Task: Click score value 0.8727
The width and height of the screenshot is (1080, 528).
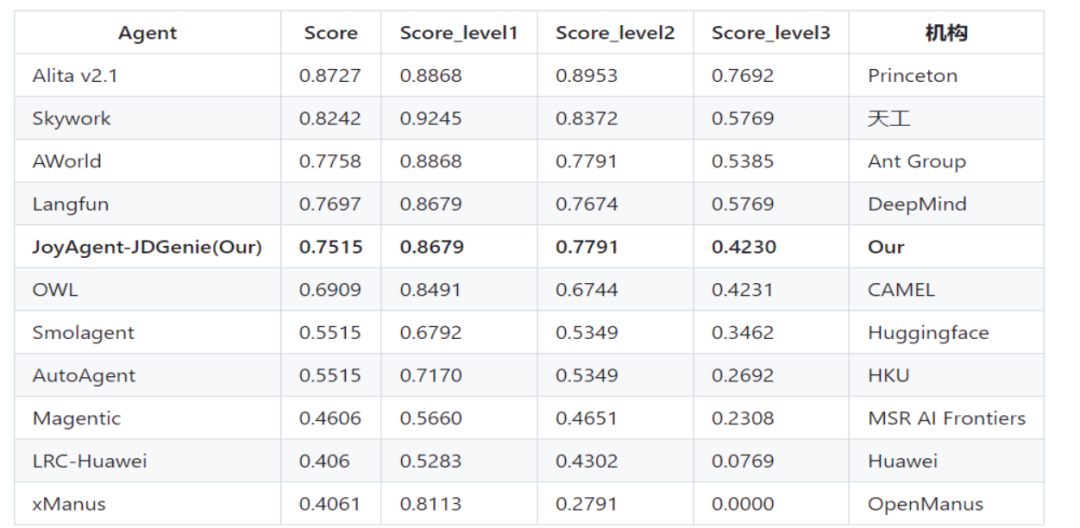Action: 330,76
